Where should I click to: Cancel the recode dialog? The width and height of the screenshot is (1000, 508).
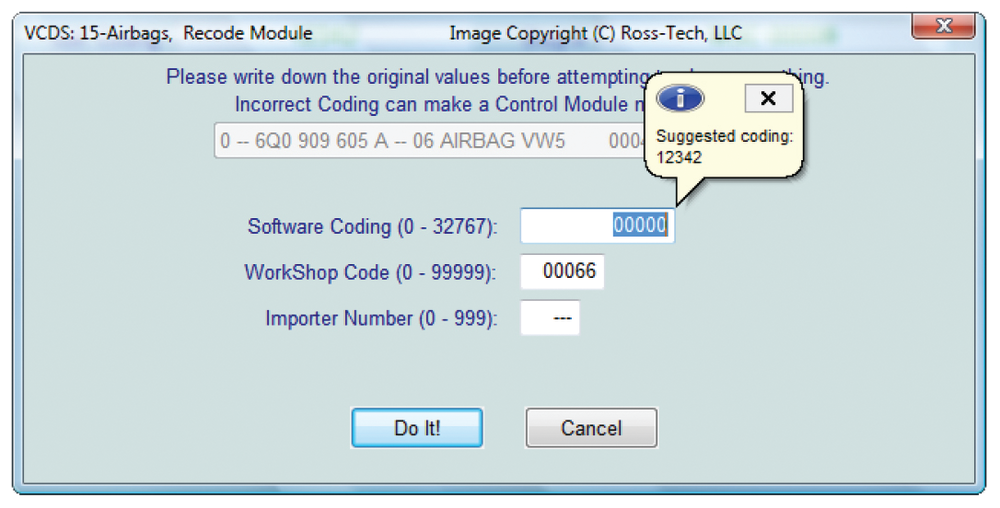coord(591,428)
